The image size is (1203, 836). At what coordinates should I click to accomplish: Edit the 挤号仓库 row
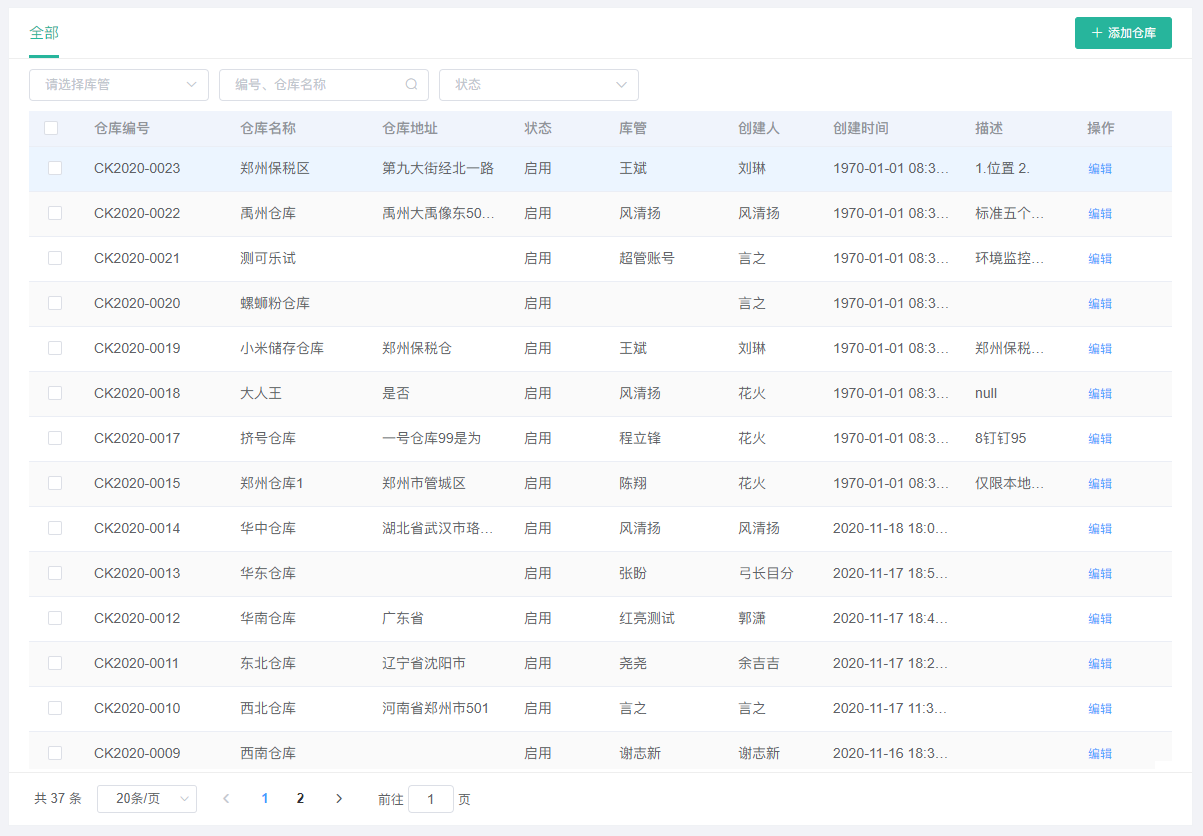[x=1100, y=439]
